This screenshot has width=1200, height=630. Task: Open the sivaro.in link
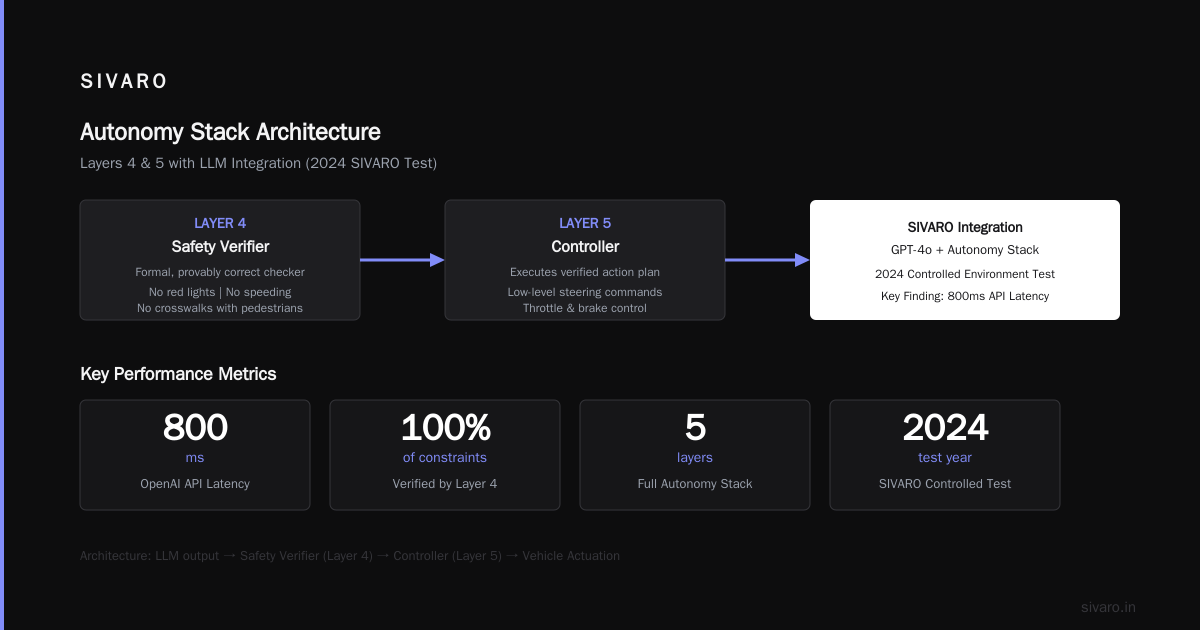pos(1108,607)
